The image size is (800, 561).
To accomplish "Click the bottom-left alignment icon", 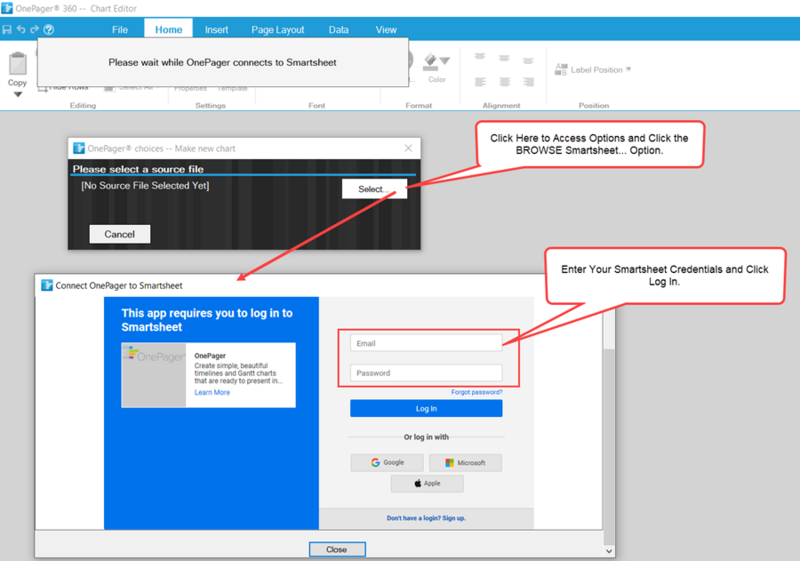I will [x=480, y=82].
